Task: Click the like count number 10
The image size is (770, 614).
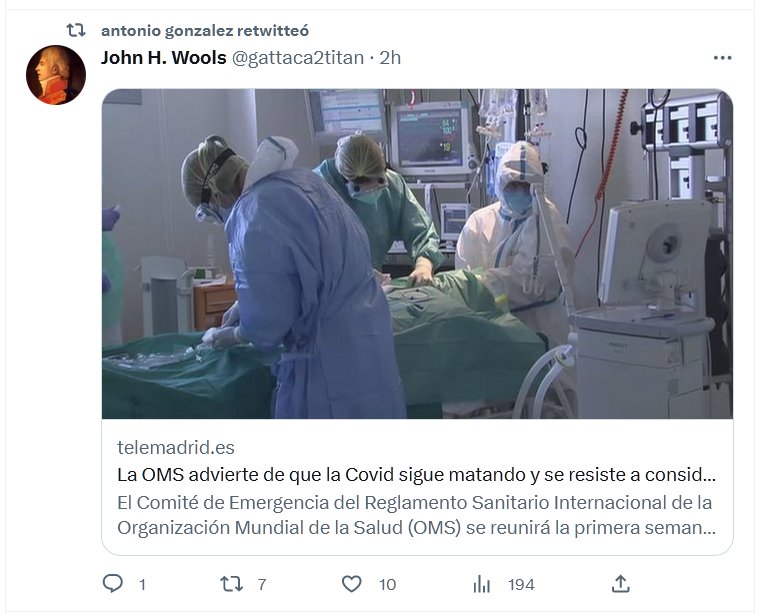Action: (387, 585)
